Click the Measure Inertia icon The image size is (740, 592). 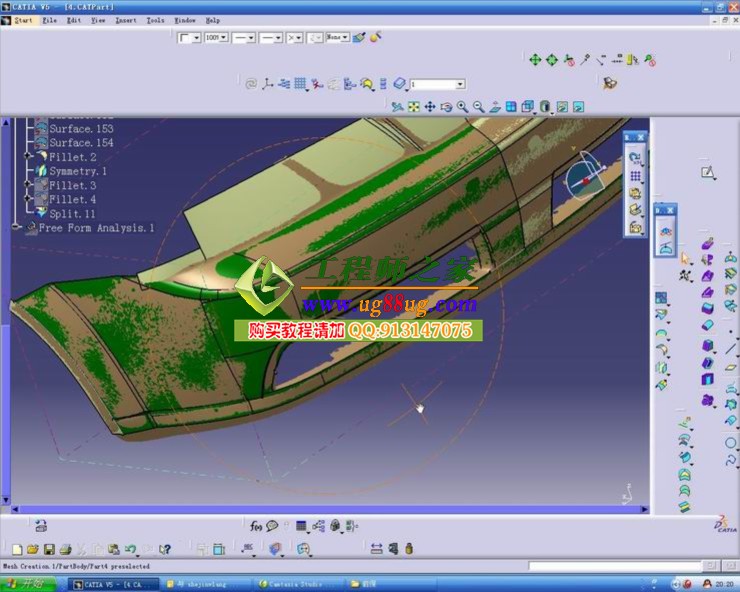click(x=409, y=549)
